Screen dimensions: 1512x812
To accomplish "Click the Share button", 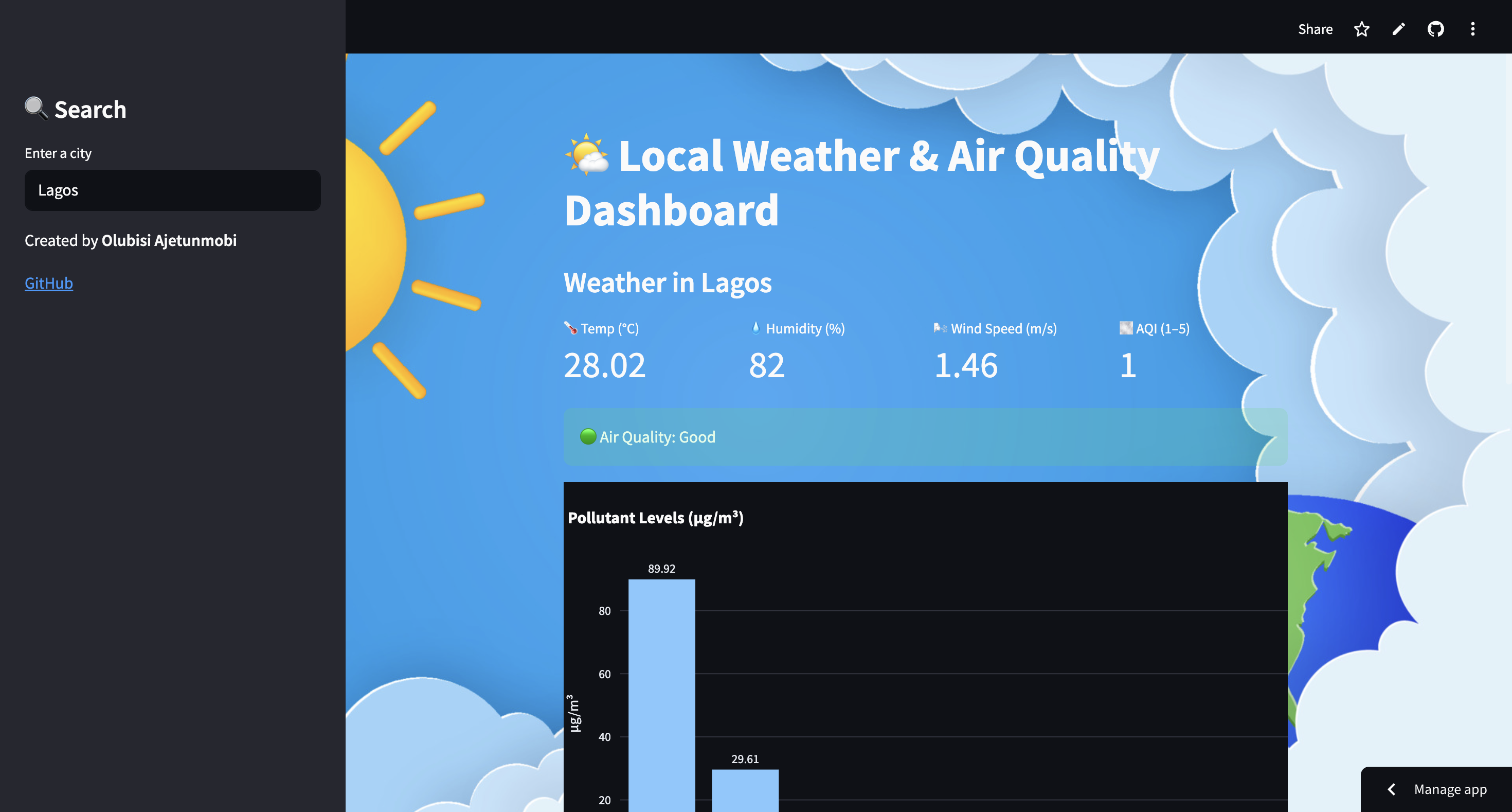I will [x=1315, y=29].
